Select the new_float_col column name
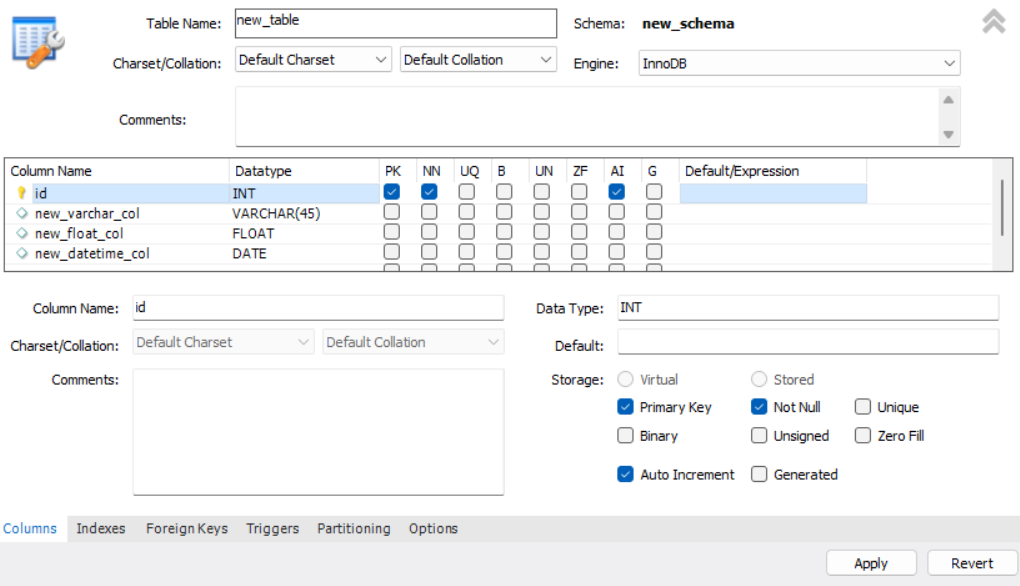Image resolution: width=1020 pixels, height=586 pixels. pyautogui.click(x=79, y=233)
